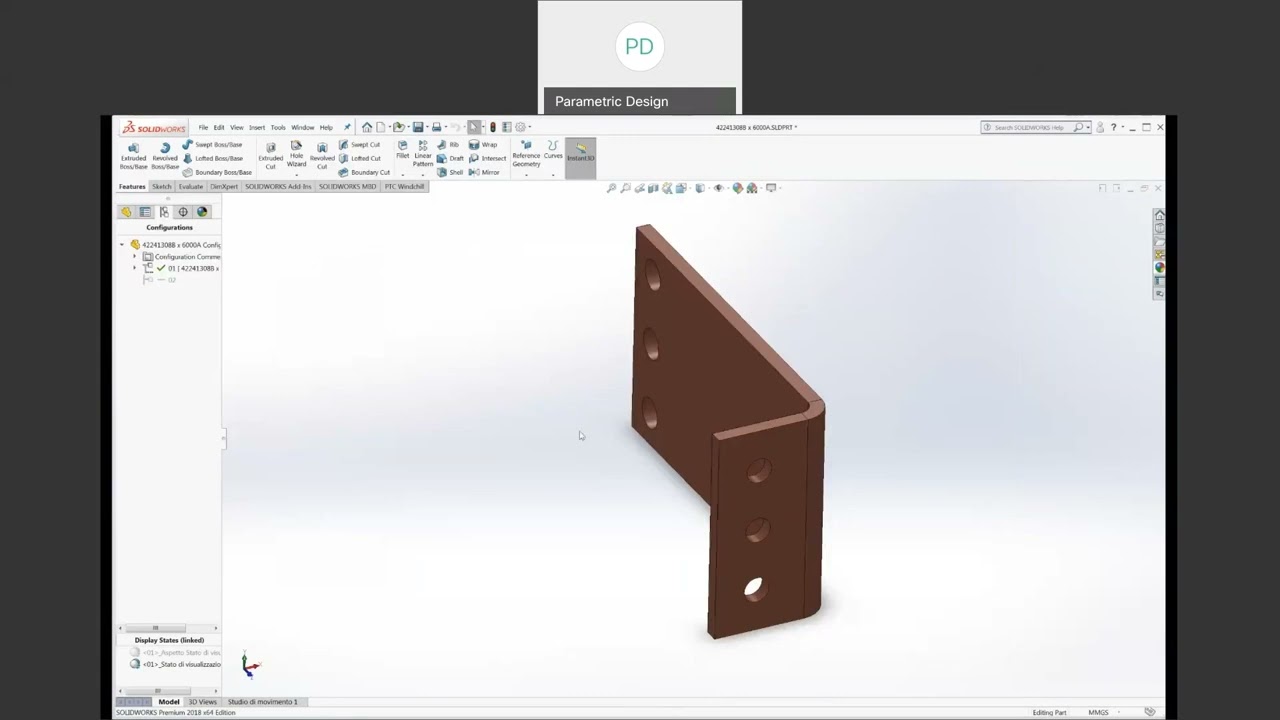Click the Swept Cut tool
Image resolution: width=1280 pixels, height=720 pixels.
360,145
